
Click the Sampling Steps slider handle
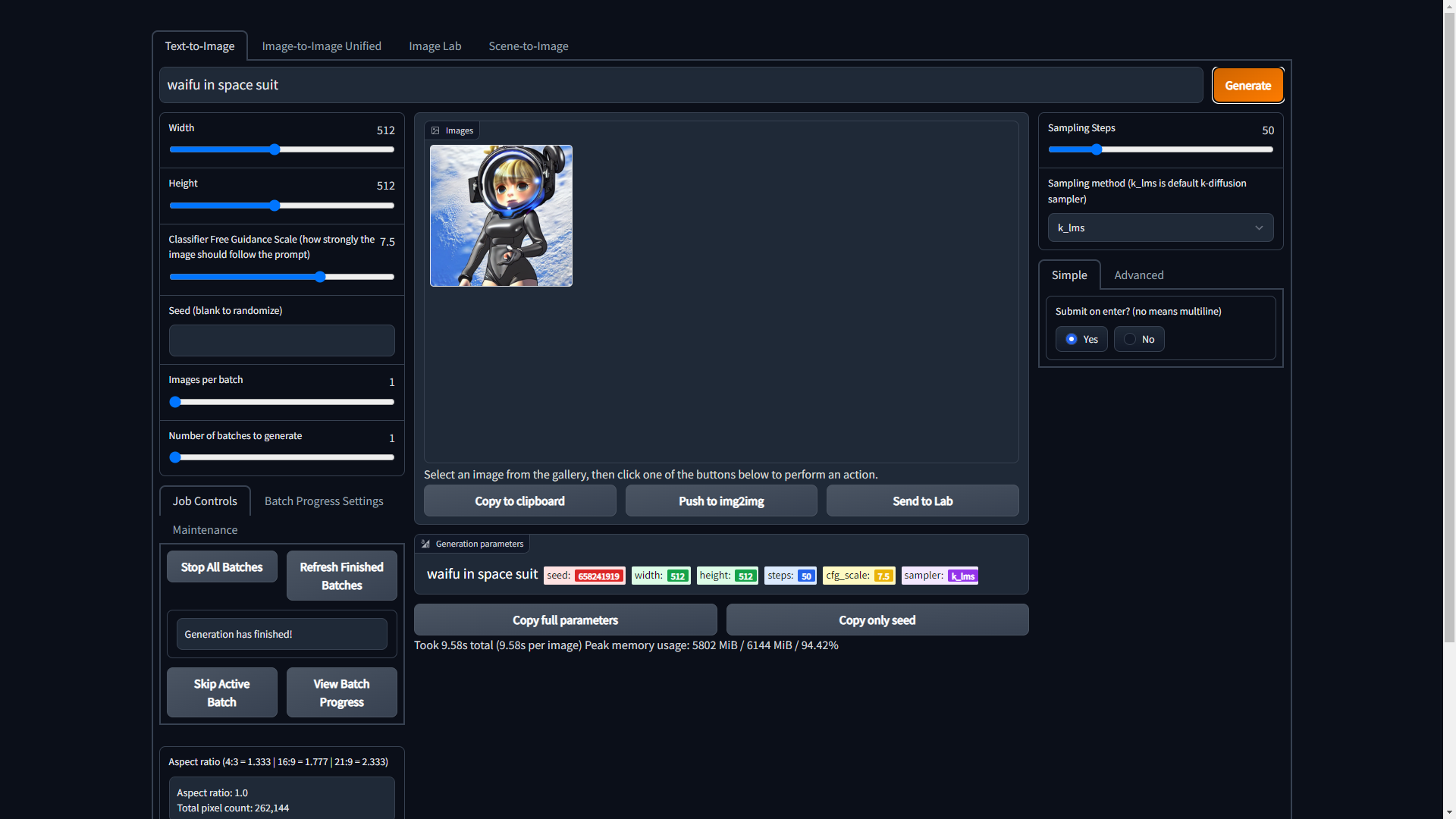click(1096, 149)
